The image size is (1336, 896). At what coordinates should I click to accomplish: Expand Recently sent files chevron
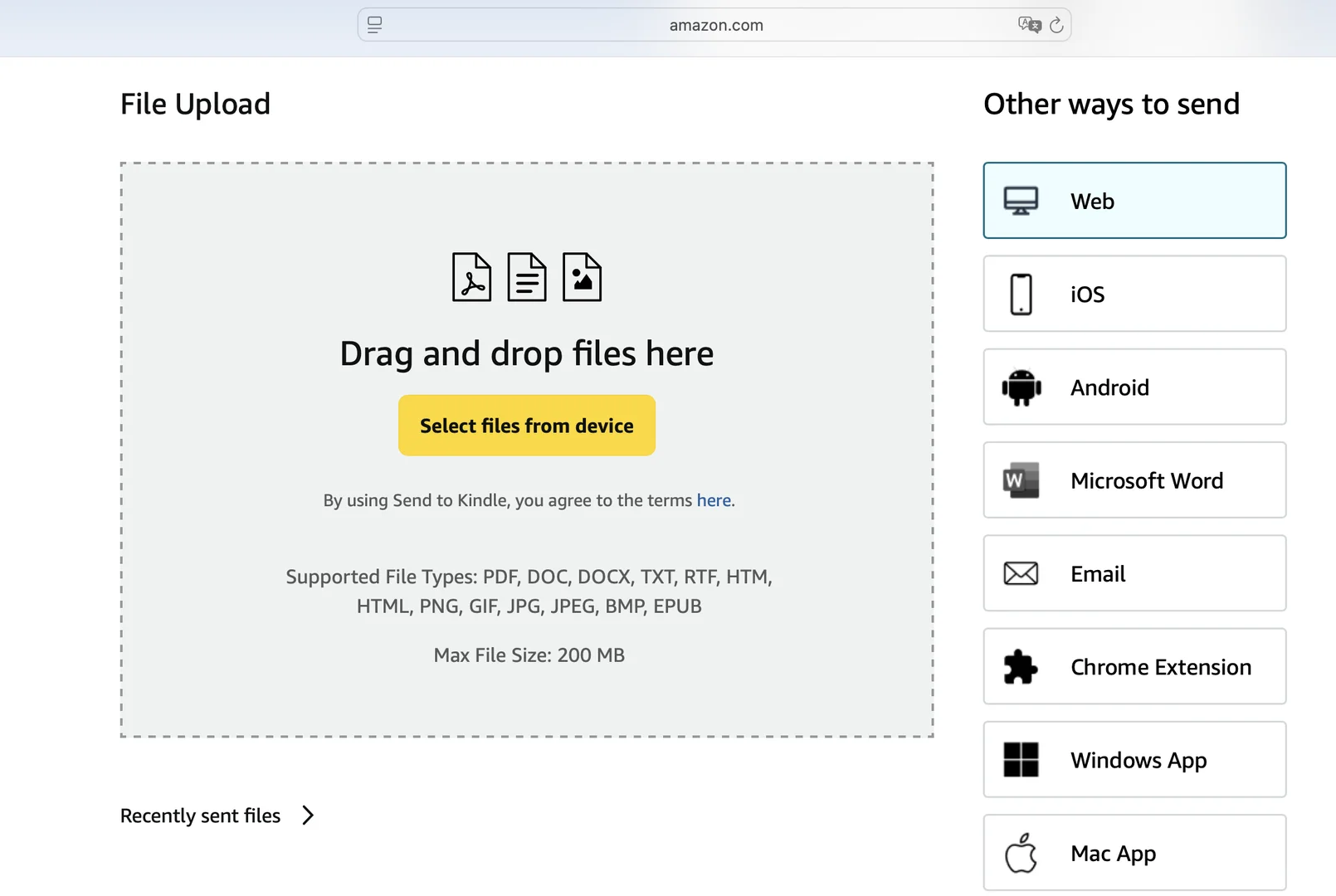coord(308,816)
